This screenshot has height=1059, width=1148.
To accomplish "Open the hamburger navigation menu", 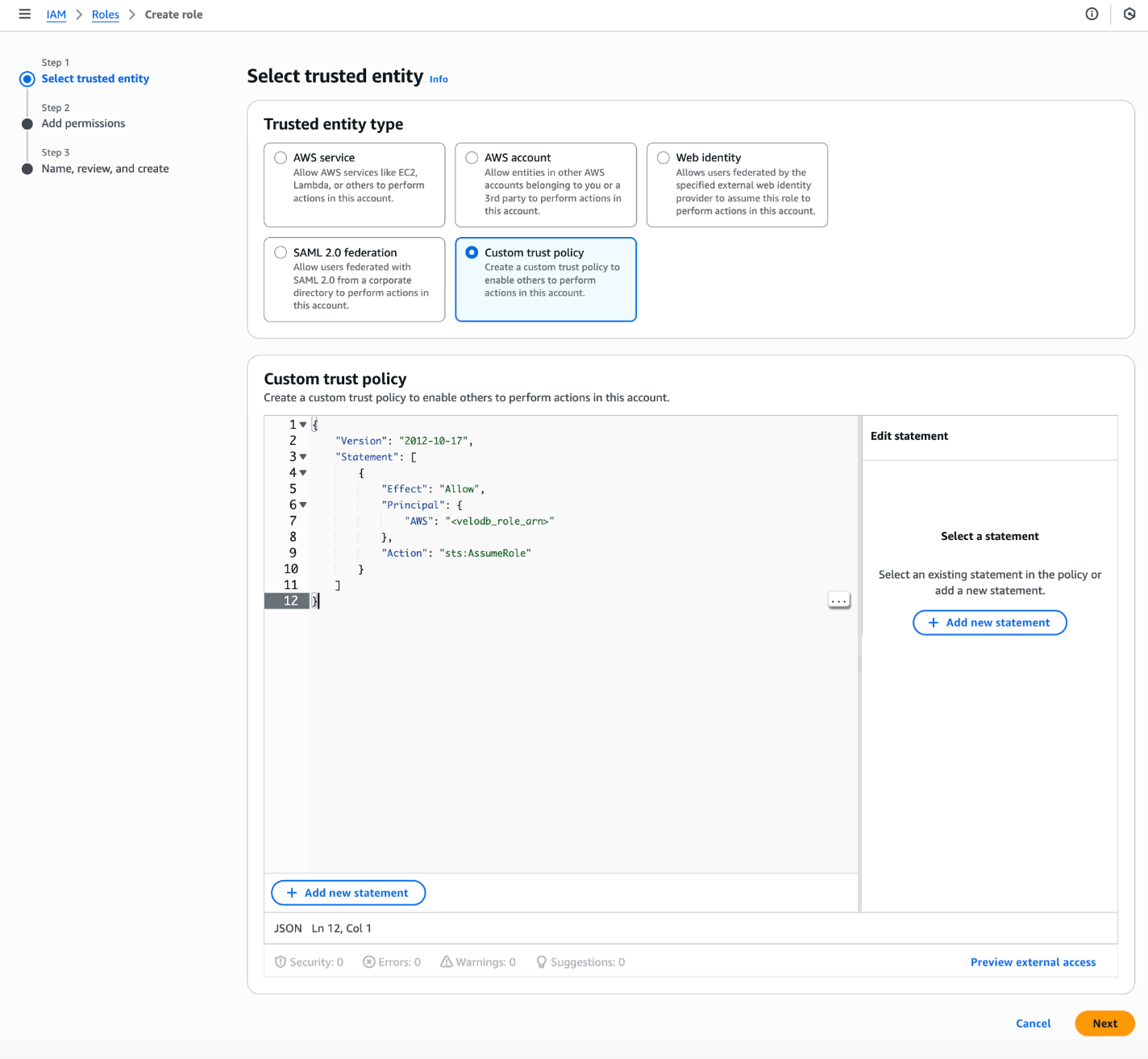I will tap(25, 14).
